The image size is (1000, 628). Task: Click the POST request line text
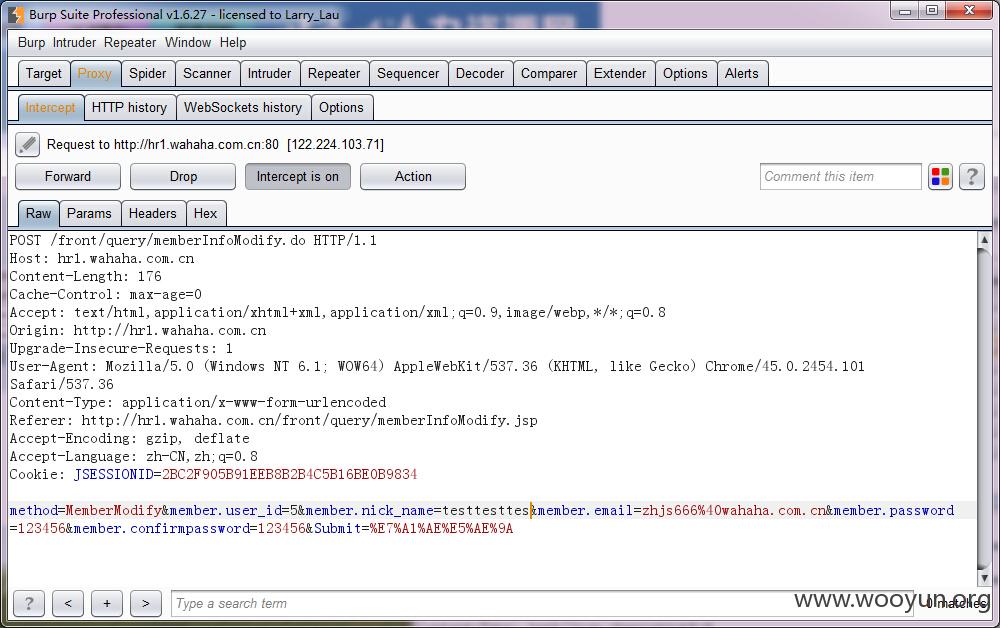[193, 240]
